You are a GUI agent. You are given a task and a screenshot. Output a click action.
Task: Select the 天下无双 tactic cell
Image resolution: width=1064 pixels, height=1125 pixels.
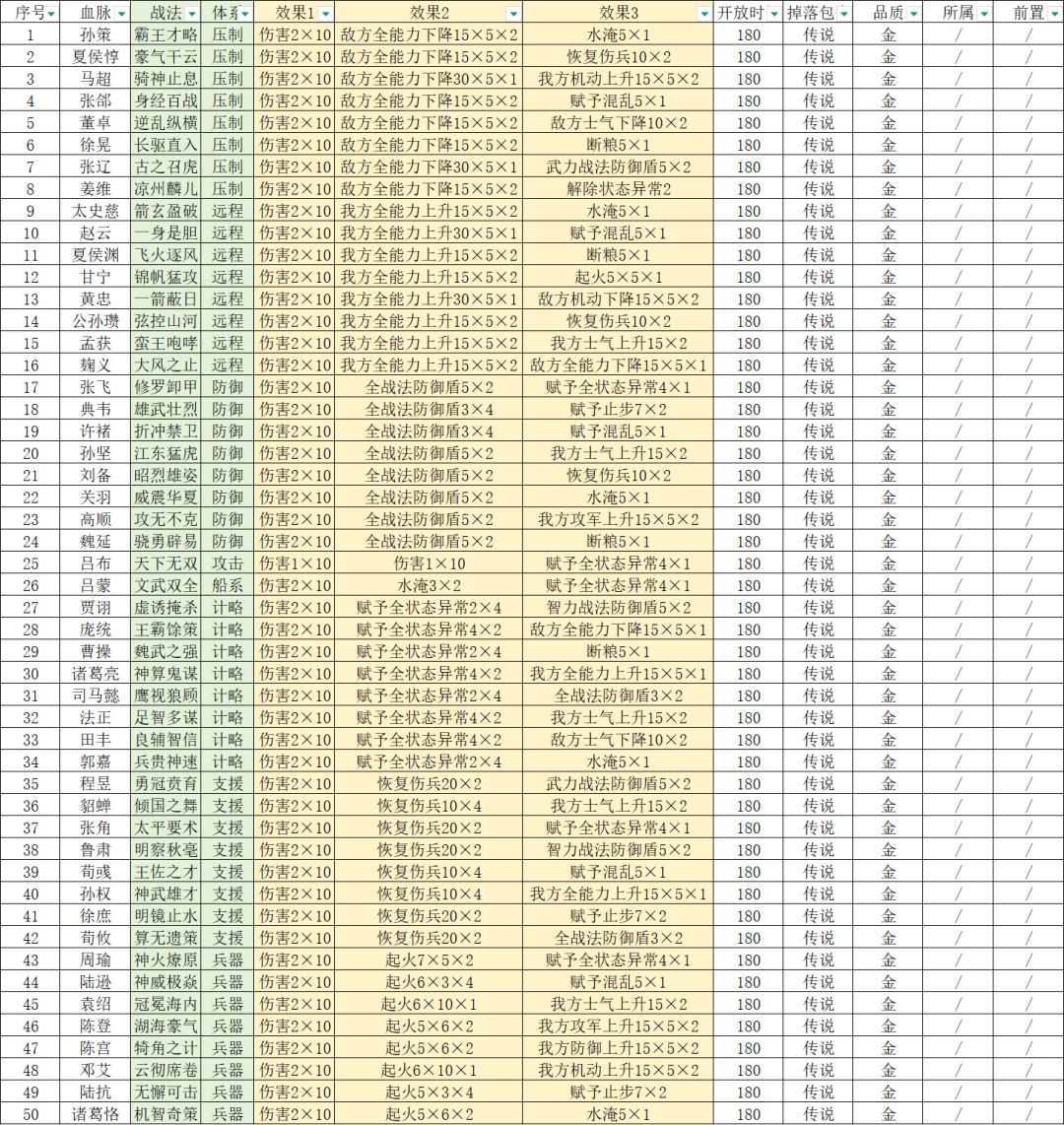click(x=166, y=563)
